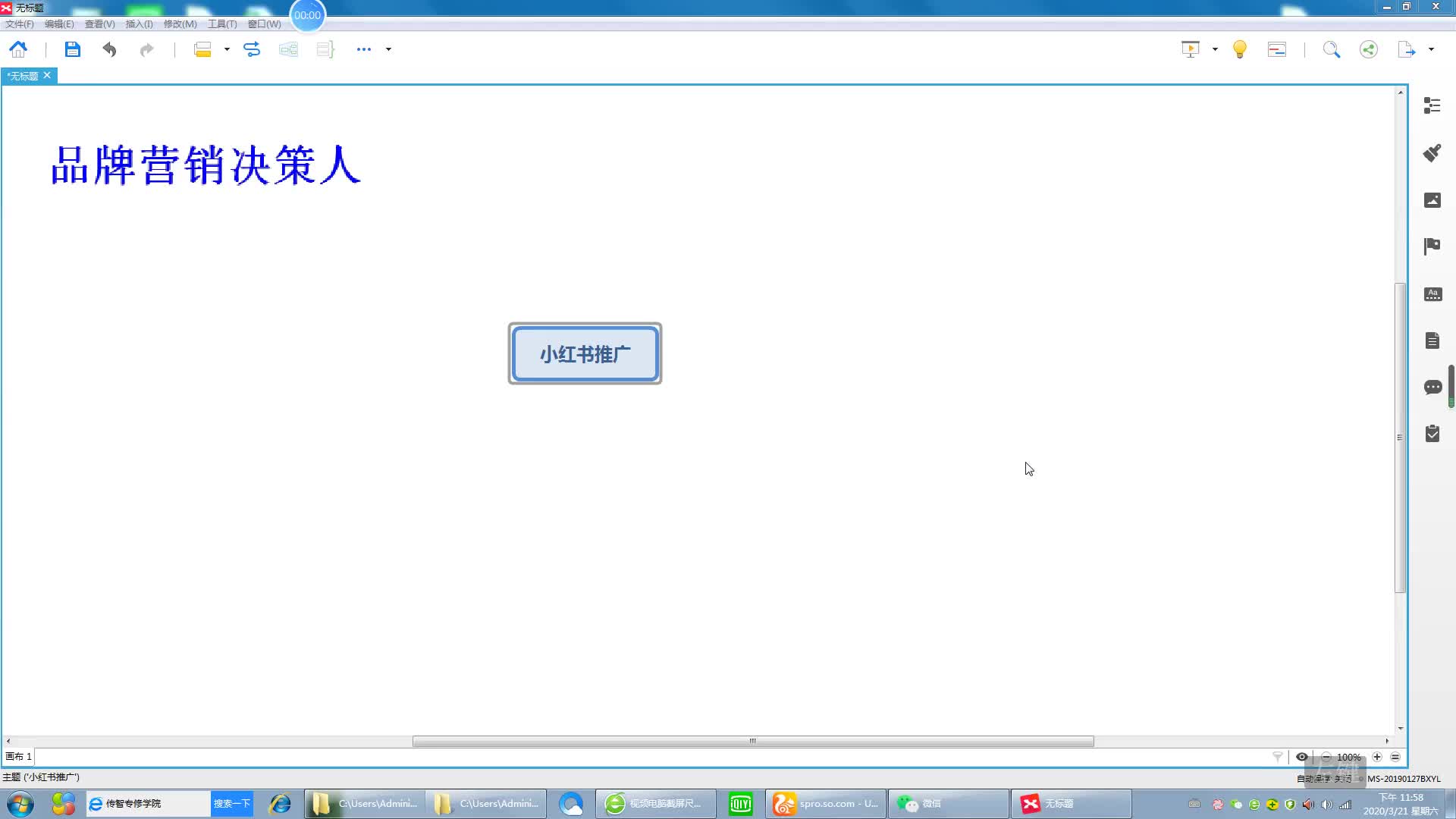The image size is (1456, 819).
Task: Open the Themes panel in the sidebar
Action: (1432, 294)
